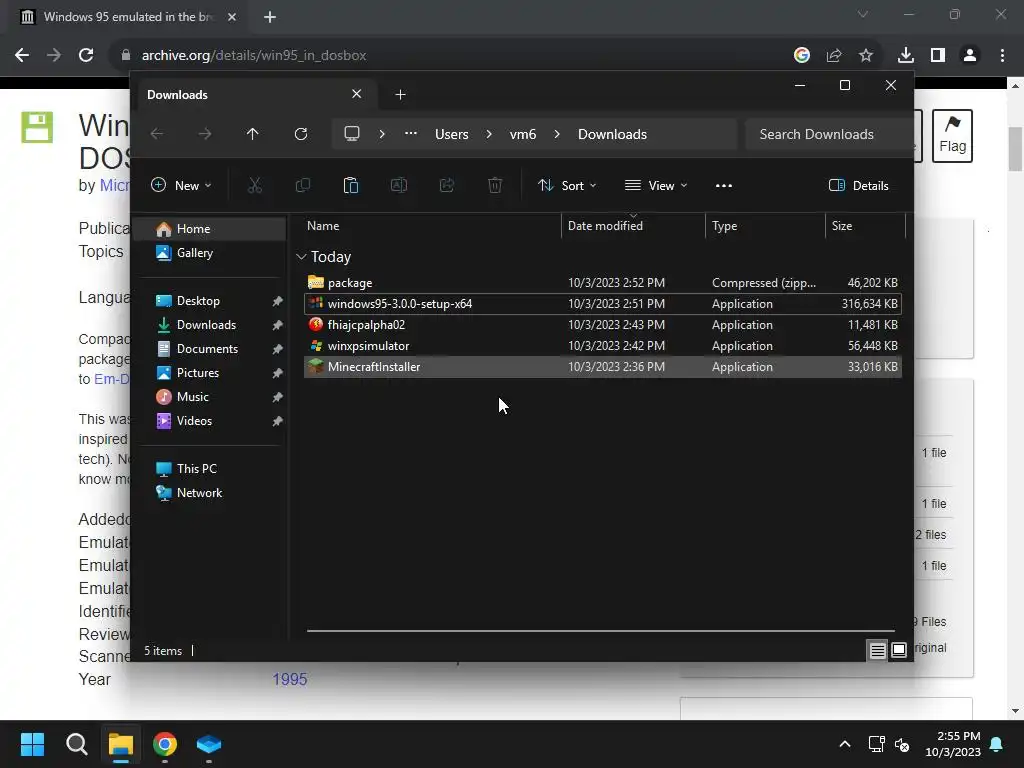Click File Explorer icon on taskbar
The image size is (1024, 768).
tap(121, 744)
